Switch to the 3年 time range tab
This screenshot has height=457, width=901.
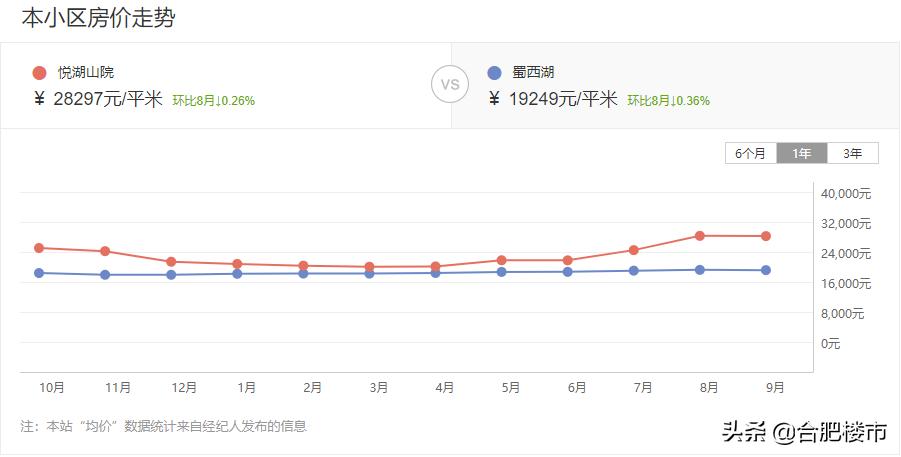853,153
